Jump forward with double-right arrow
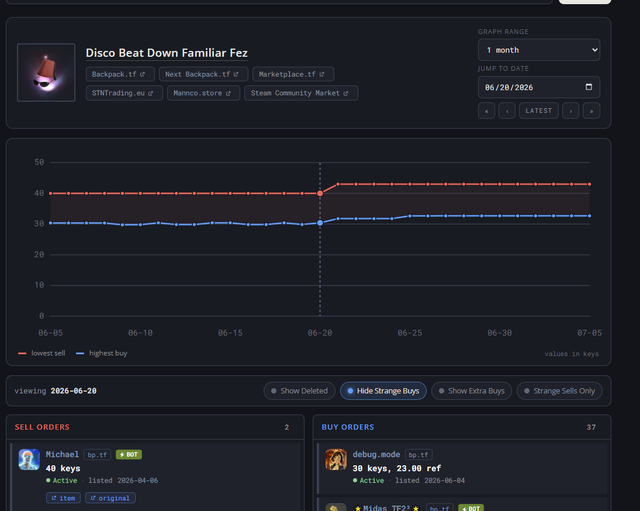Viewport: 640px width, 511px height. tap(591, 111)
